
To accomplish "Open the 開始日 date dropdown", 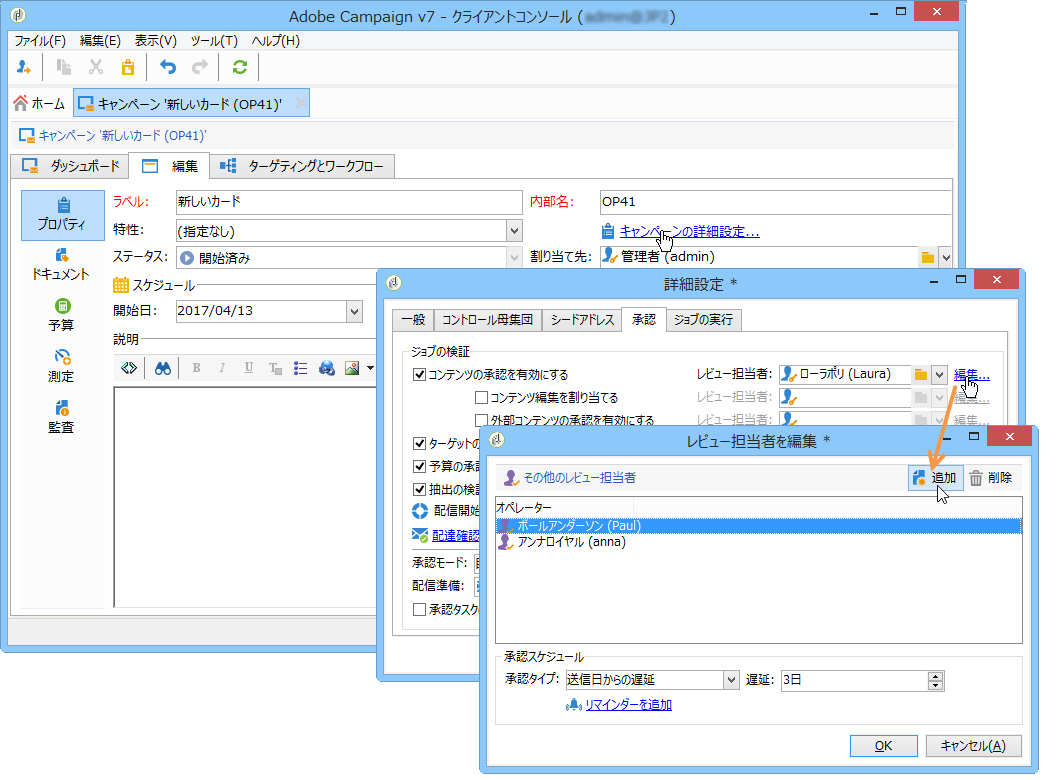I will (x=354, y=311).
